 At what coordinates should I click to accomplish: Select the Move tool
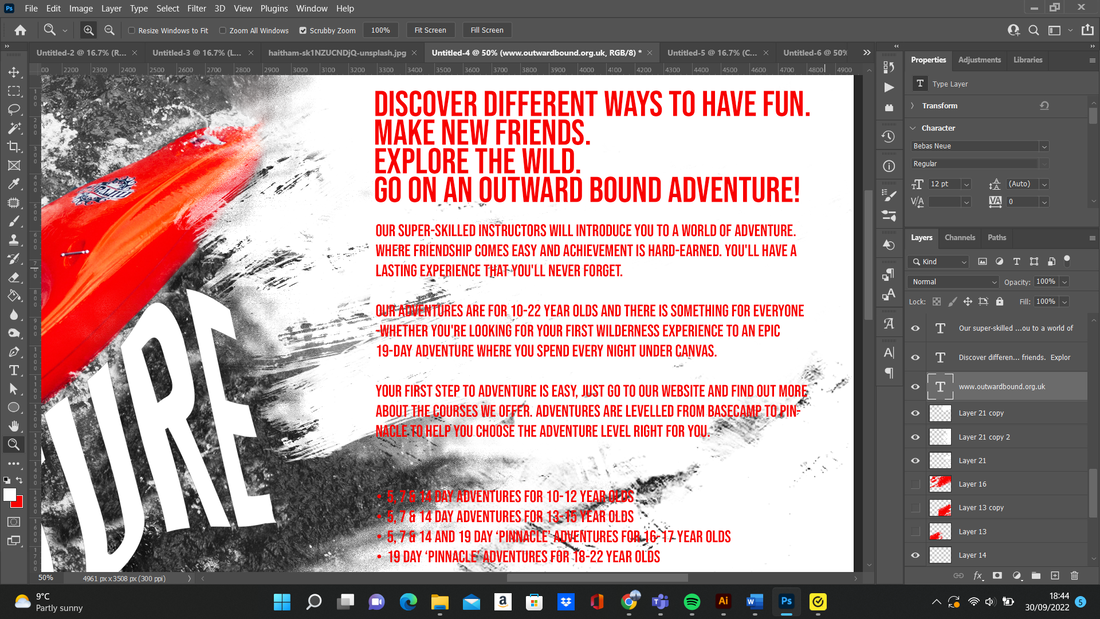point(13,72)
